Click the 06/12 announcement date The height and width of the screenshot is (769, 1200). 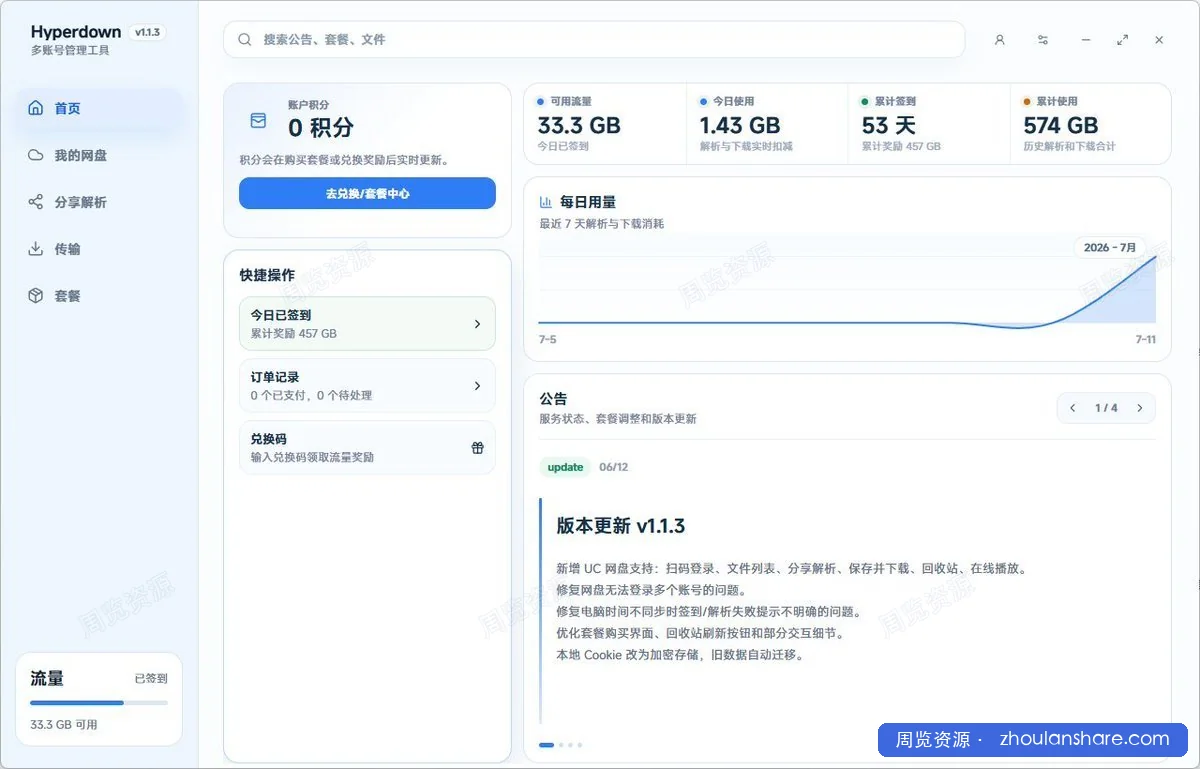coord(614,467)
